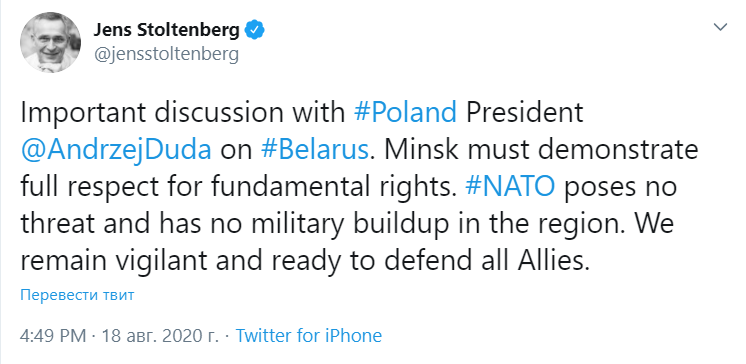Open Jens Stoltenberg's profile picture
746x364 pixels.
tap(50, 42)
